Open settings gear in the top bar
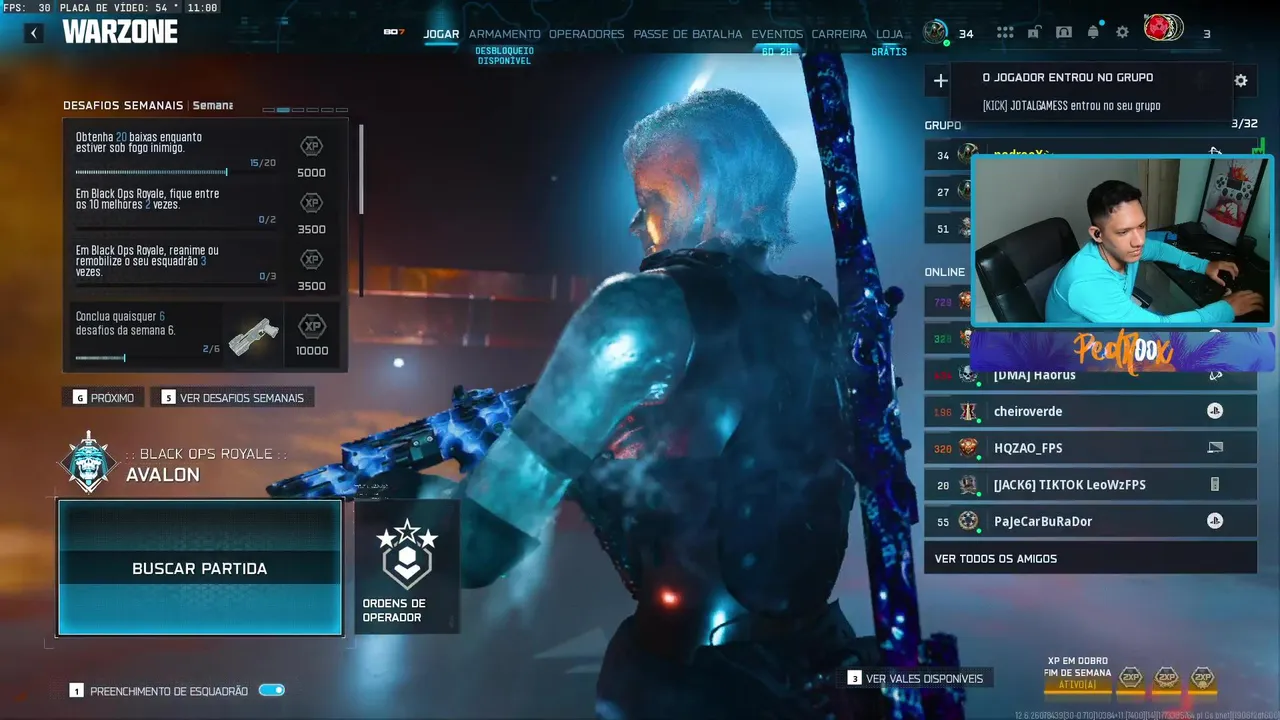Image resolution: width=1280 pixels, height=720 pixels. tap(1122, 32)
